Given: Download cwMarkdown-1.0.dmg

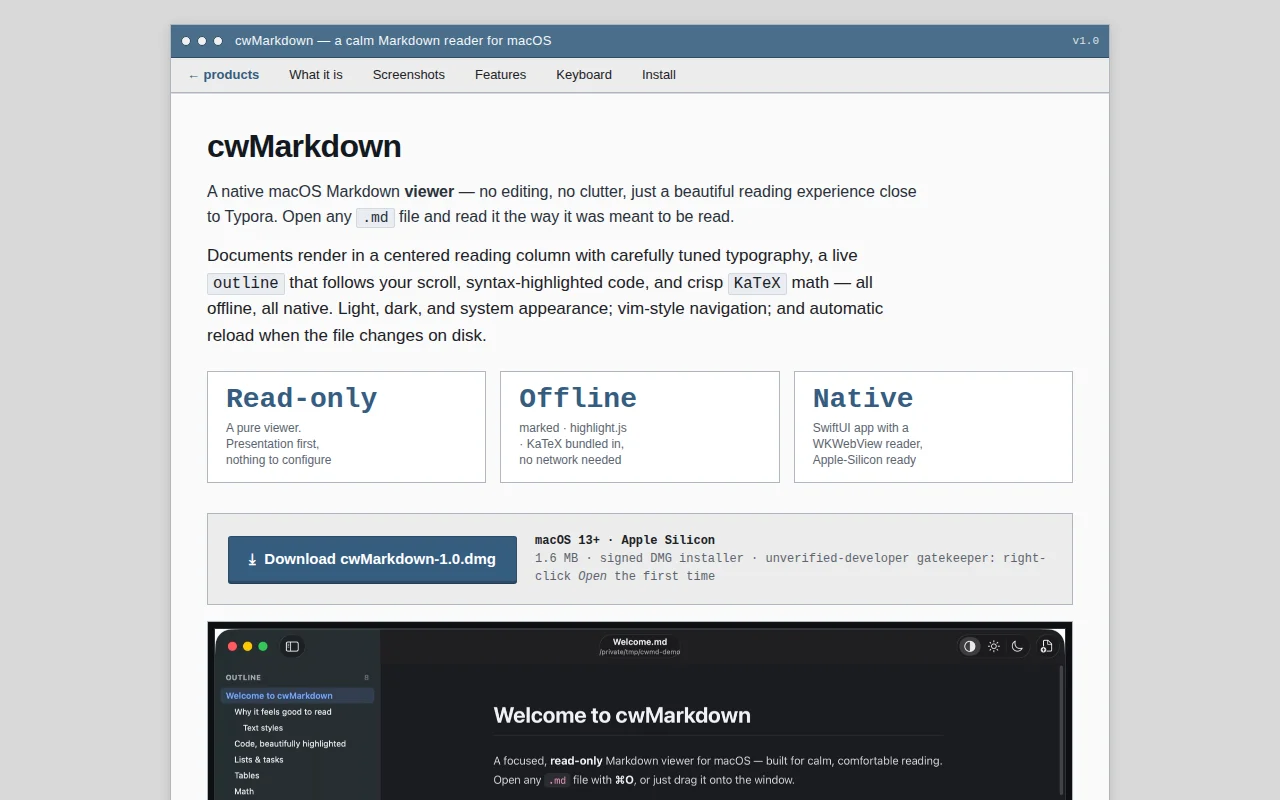Looking at the screenshot, I should click(372, 559).
